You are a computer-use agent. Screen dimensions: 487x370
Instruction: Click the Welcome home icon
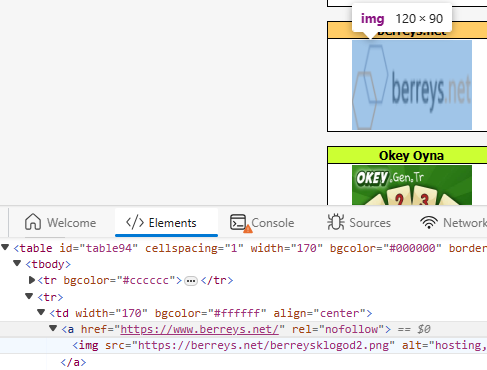coord(33,222)
